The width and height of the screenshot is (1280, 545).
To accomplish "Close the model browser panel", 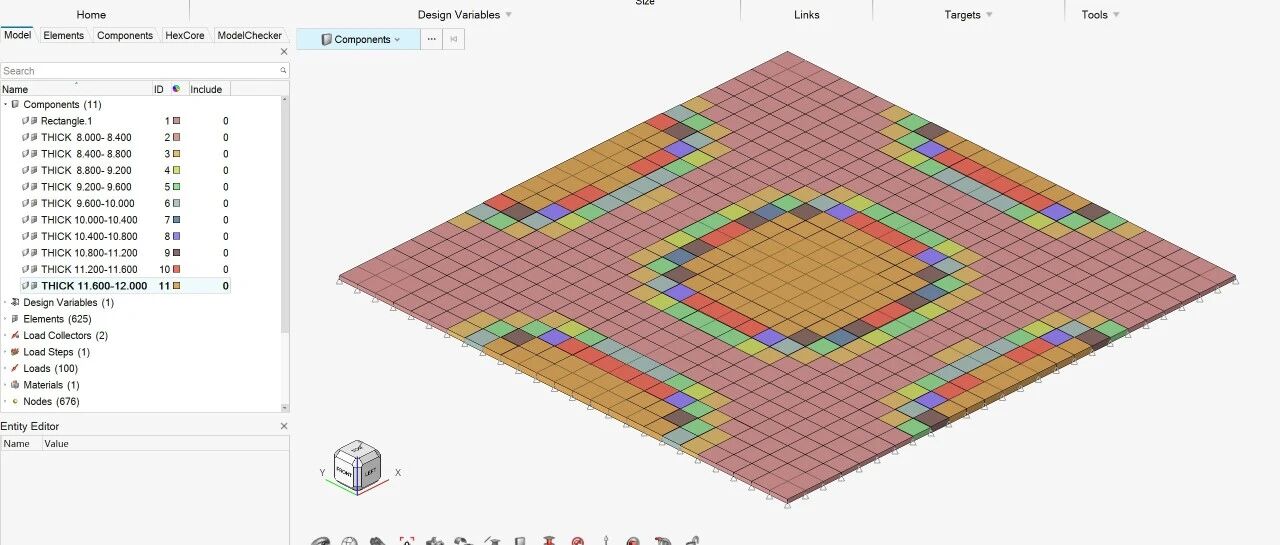I will click(x=283, y=52).
